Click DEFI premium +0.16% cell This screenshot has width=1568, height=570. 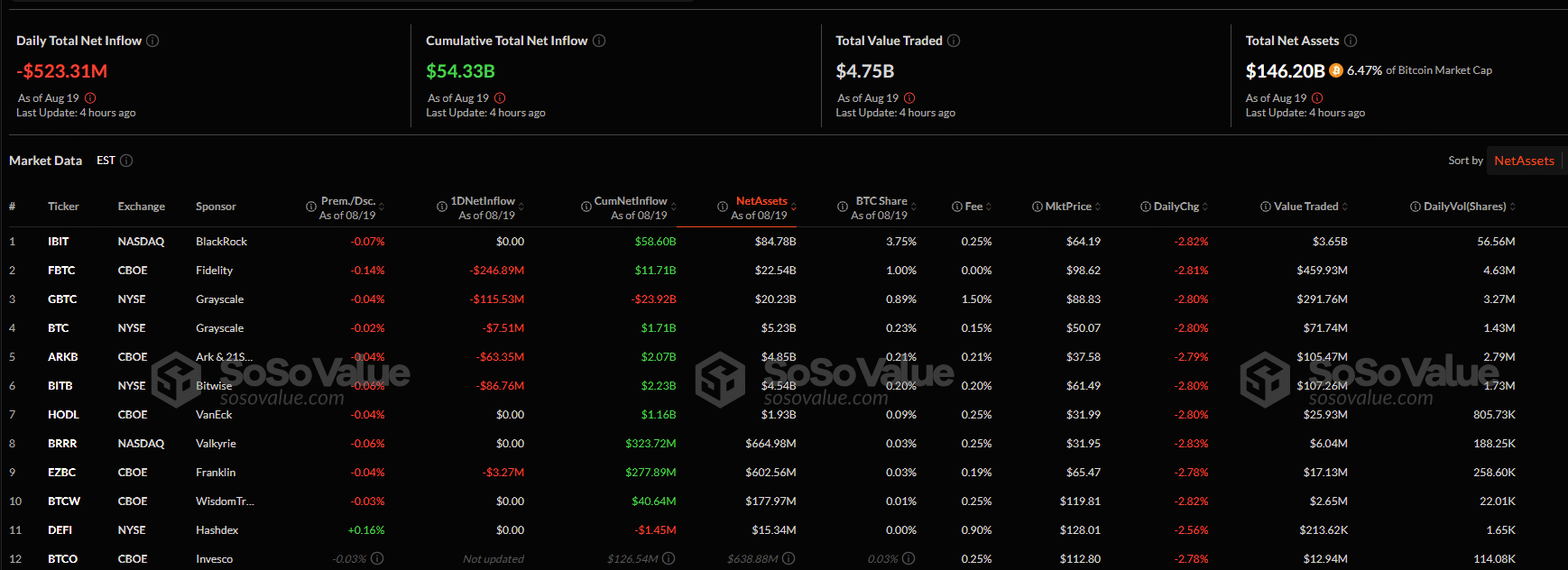[366, 530]
